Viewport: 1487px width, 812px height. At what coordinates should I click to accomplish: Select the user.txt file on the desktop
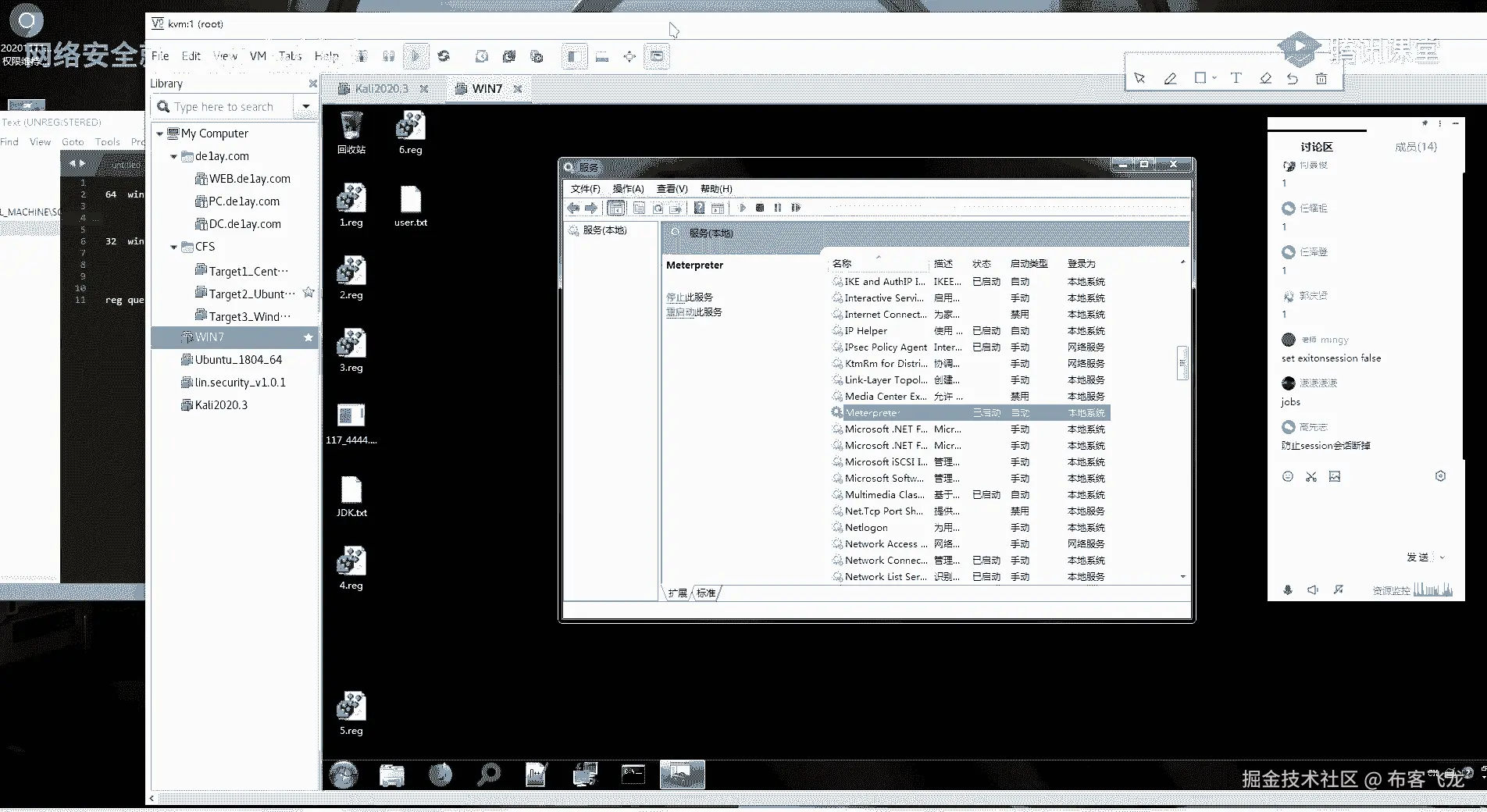coord(411,206)
